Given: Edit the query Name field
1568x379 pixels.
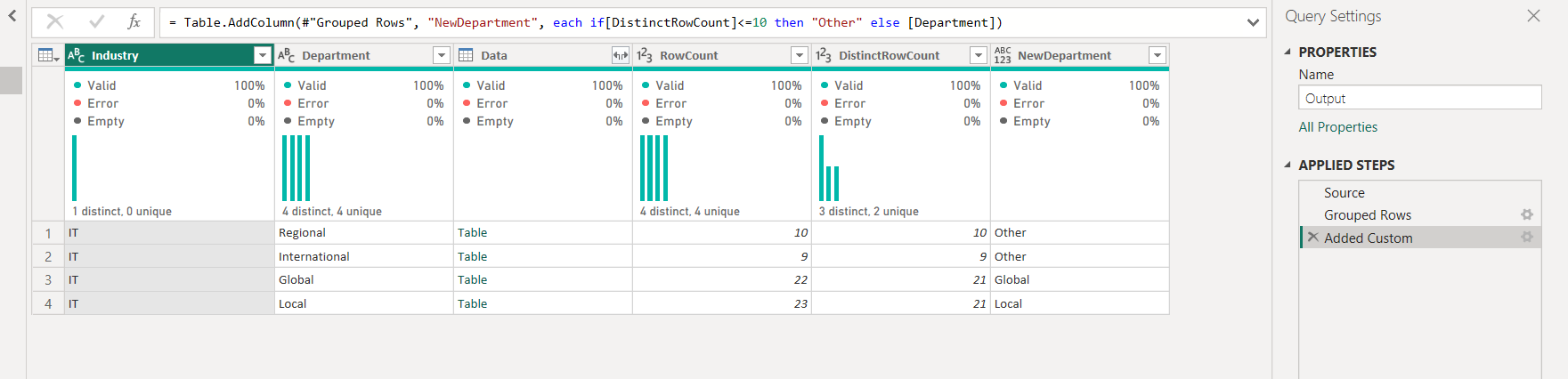Looking at the screenshot, I should [1419, 98].
